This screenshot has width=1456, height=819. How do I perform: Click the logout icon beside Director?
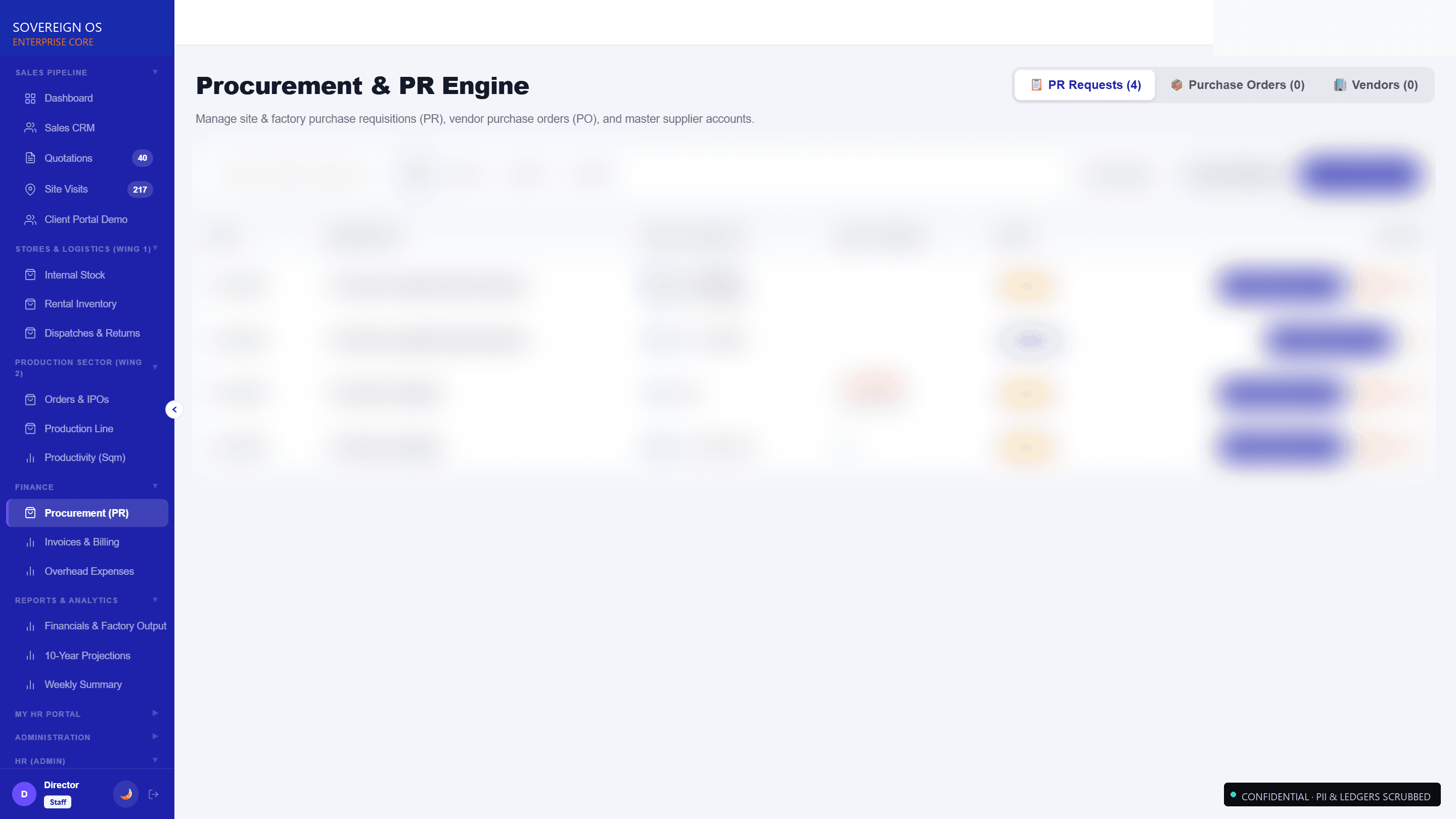[x=153, y=794]
